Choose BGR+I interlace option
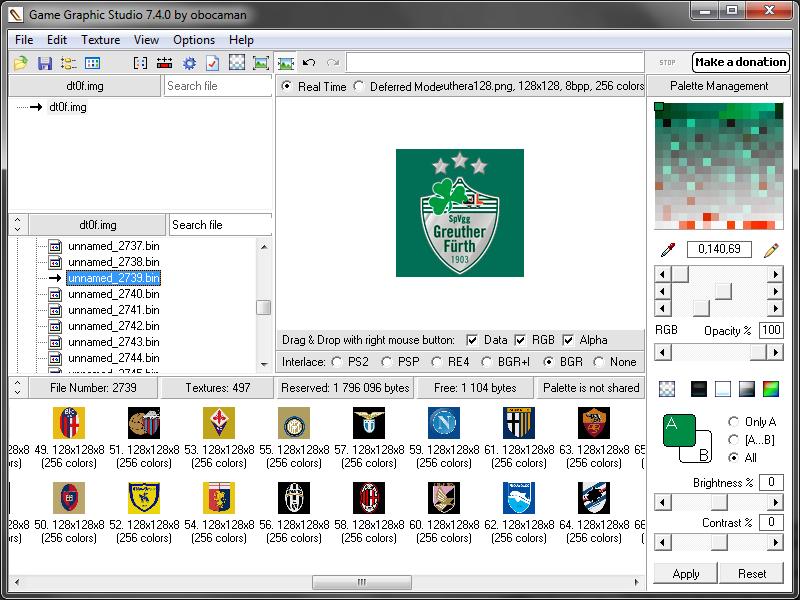 tap(487, 362)
